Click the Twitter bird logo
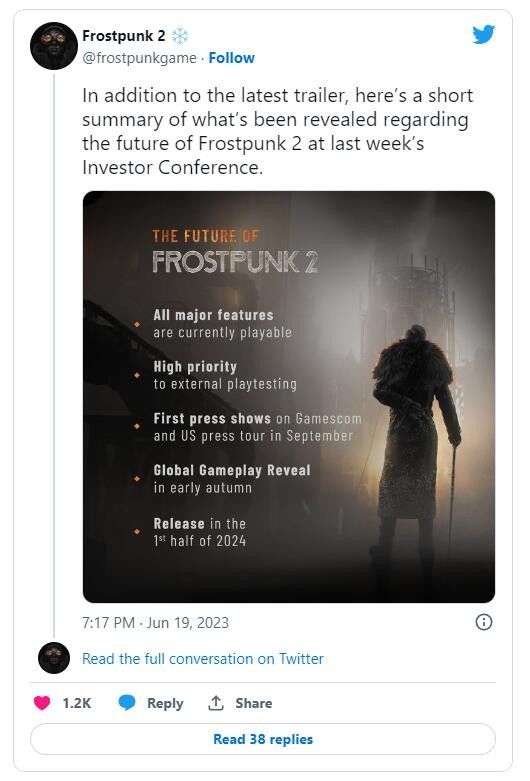Viewport: 530px width, 781px height. coord(483,34)
